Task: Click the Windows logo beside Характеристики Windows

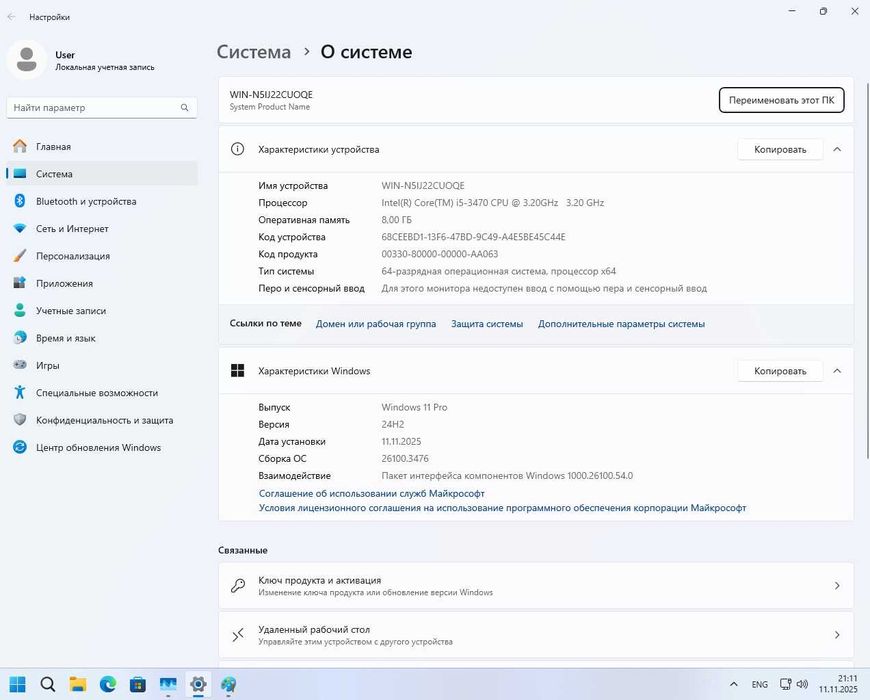Action: 237,371
